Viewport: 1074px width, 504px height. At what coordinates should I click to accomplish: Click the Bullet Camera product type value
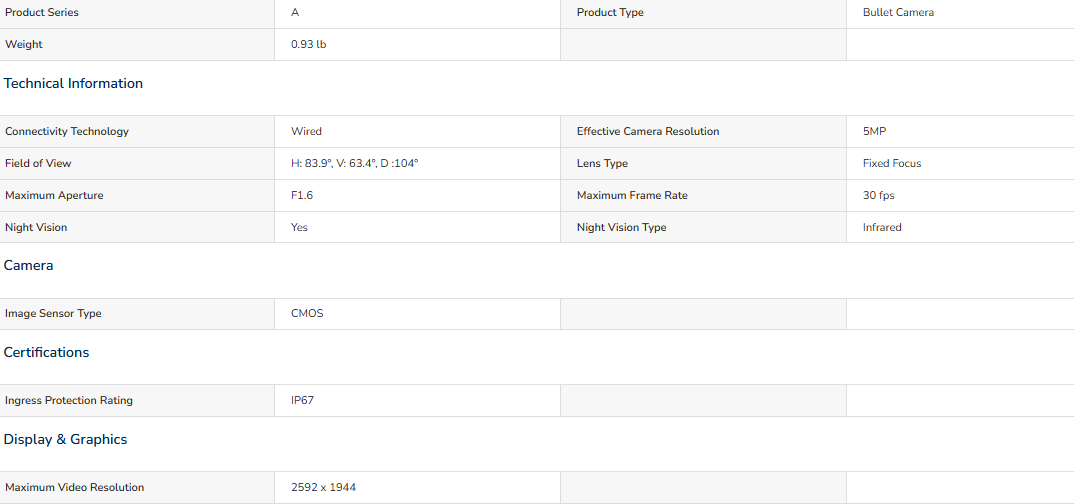pos(898,13)
